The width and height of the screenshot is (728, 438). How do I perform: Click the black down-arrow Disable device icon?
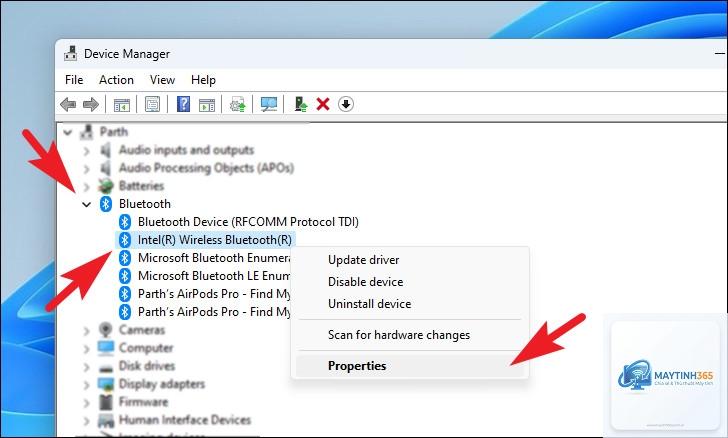pos(346,104)
